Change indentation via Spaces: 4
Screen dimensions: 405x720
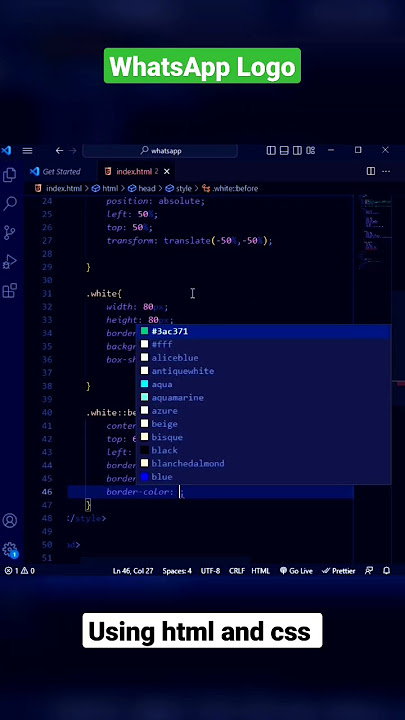177,571
